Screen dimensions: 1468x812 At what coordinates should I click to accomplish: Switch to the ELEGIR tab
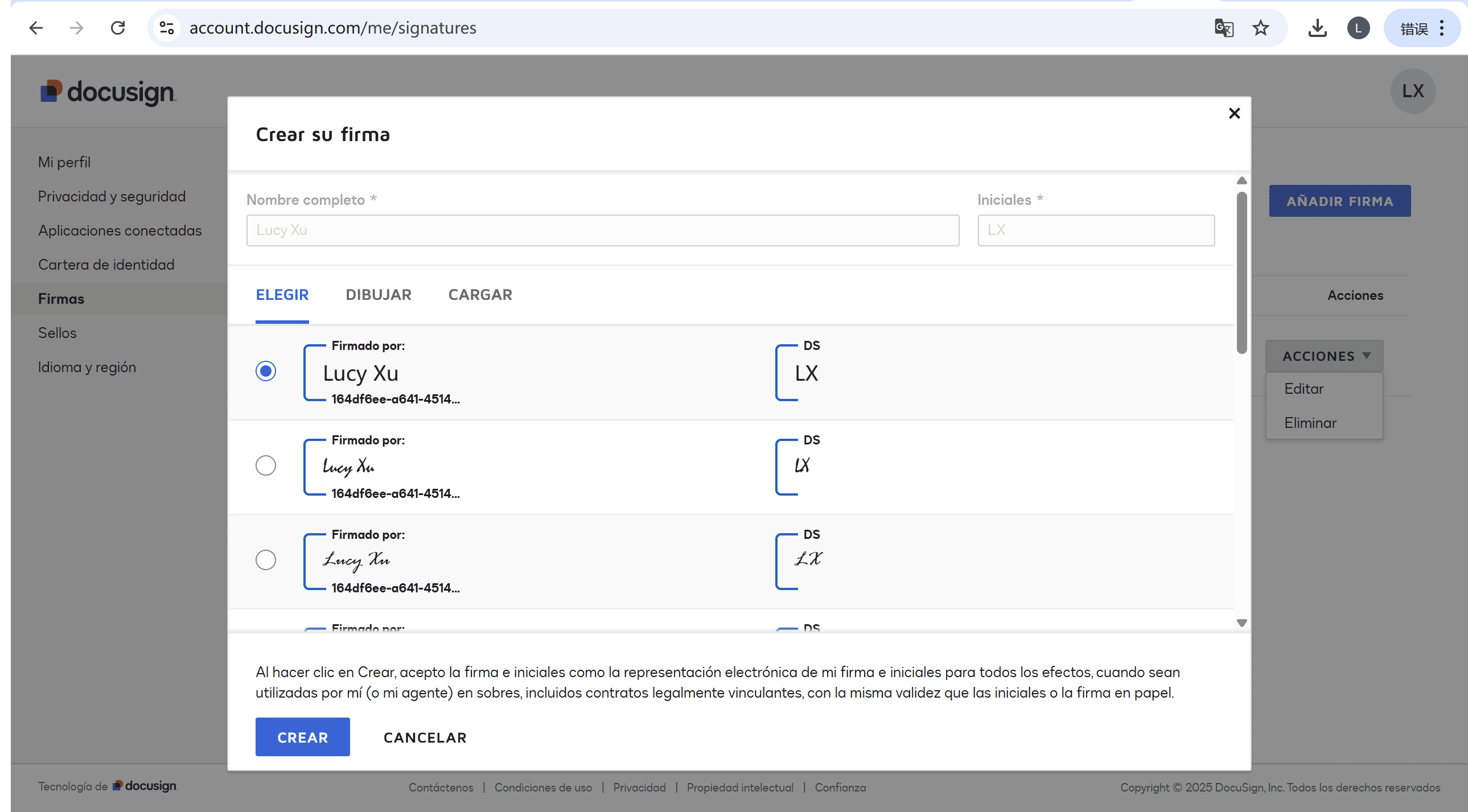(x=282, y=295)
